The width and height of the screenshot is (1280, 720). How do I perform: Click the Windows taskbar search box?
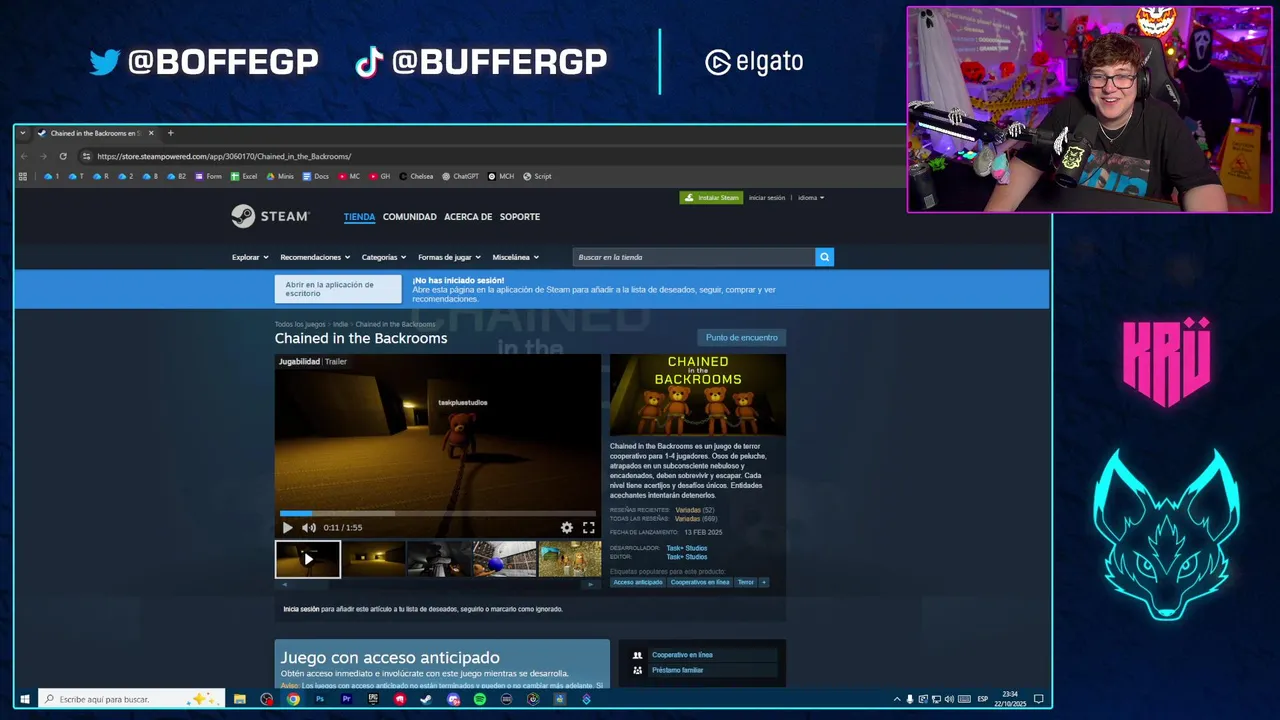[132, 699]
